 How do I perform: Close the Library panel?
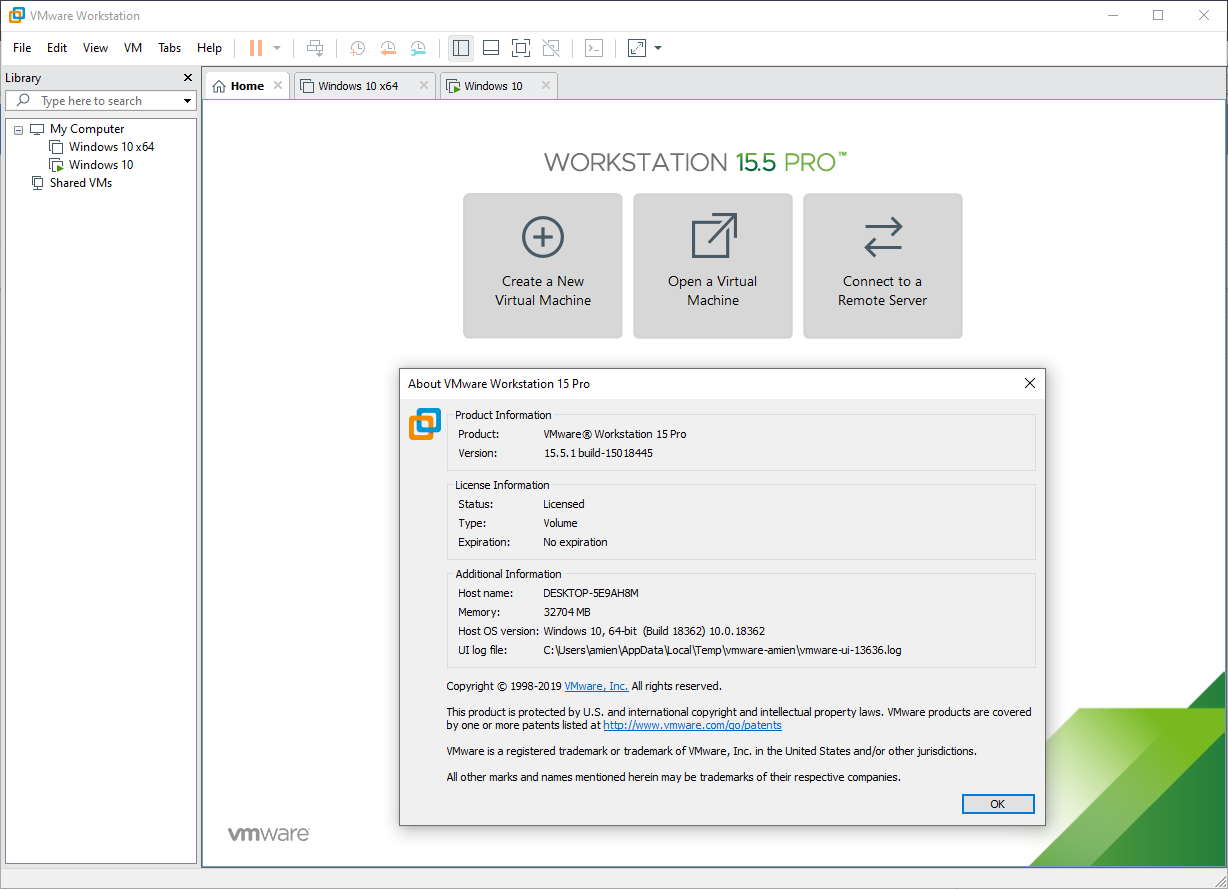click(188, 78)
